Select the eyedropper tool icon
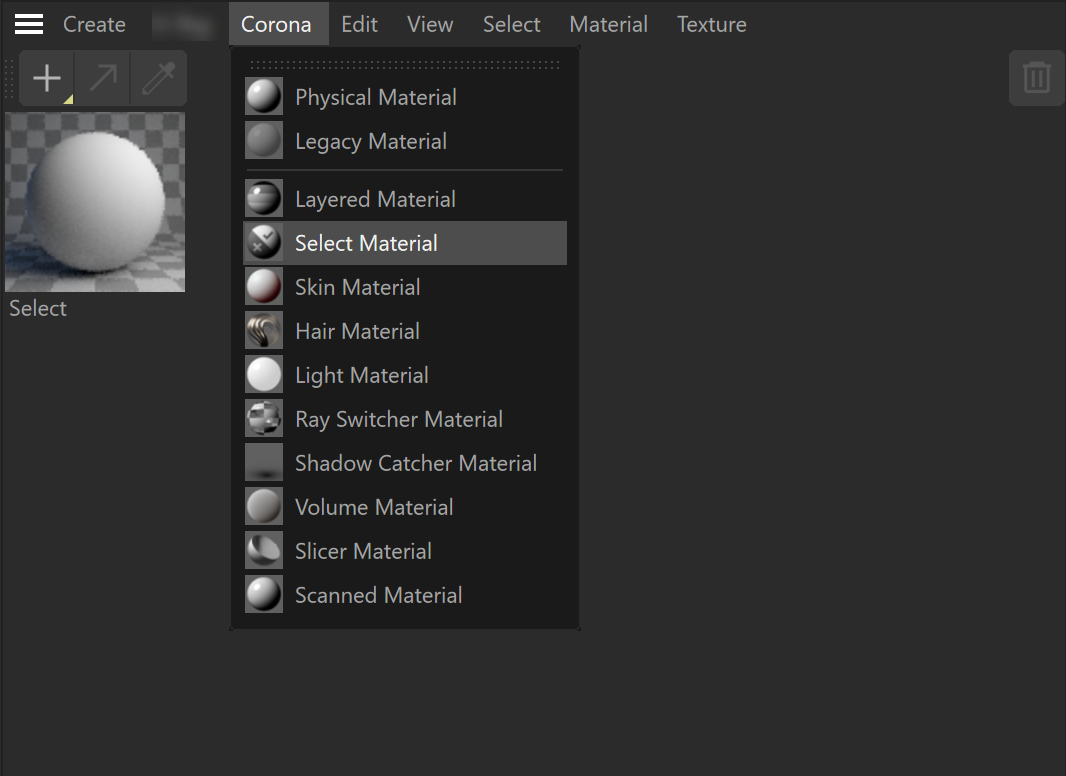 [158, 78]
